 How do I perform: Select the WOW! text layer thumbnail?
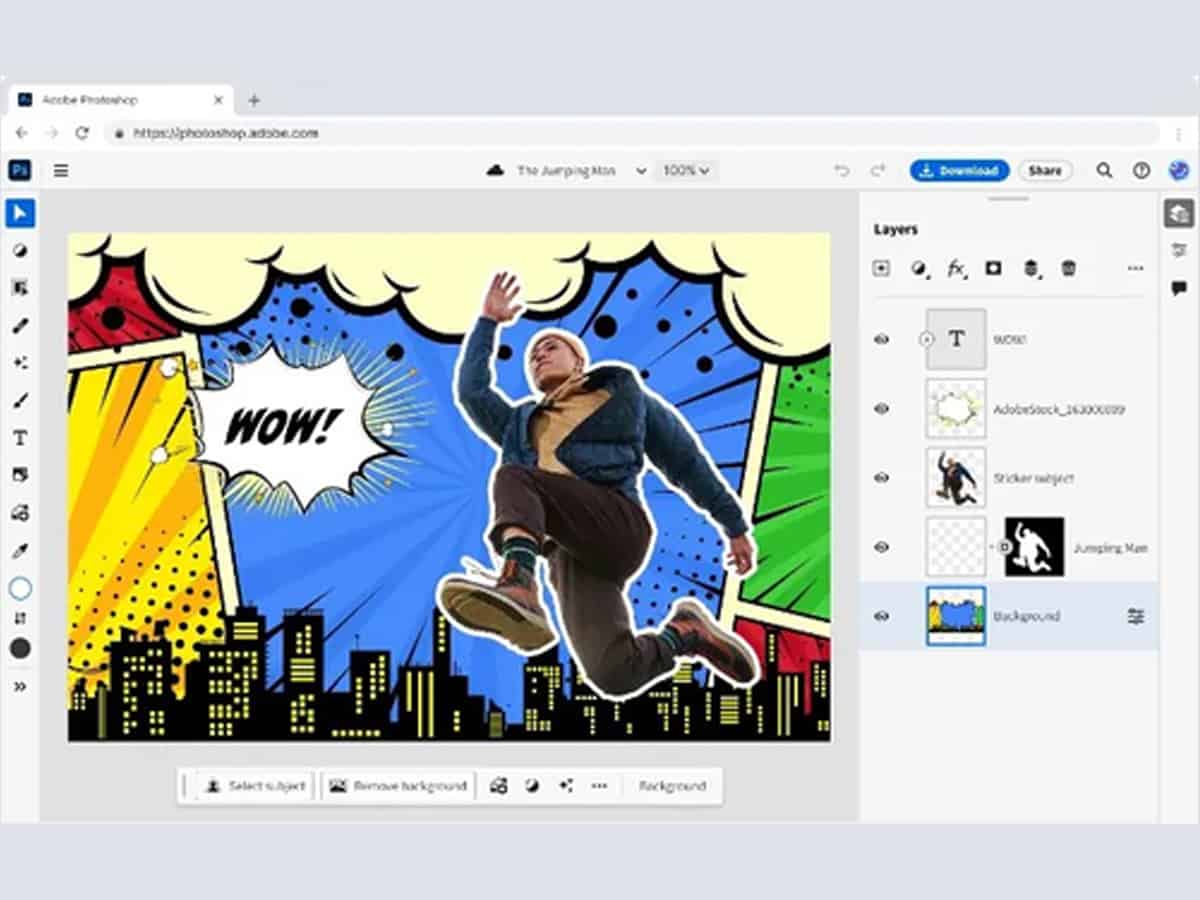click(x=956, y=339)
